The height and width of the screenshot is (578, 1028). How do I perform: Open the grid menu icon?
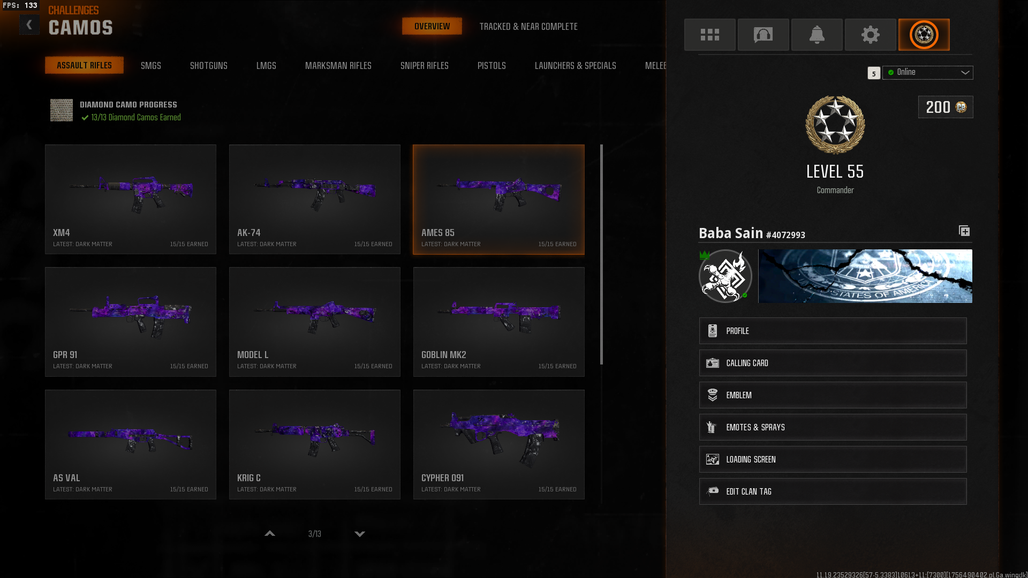click(709, 35)
